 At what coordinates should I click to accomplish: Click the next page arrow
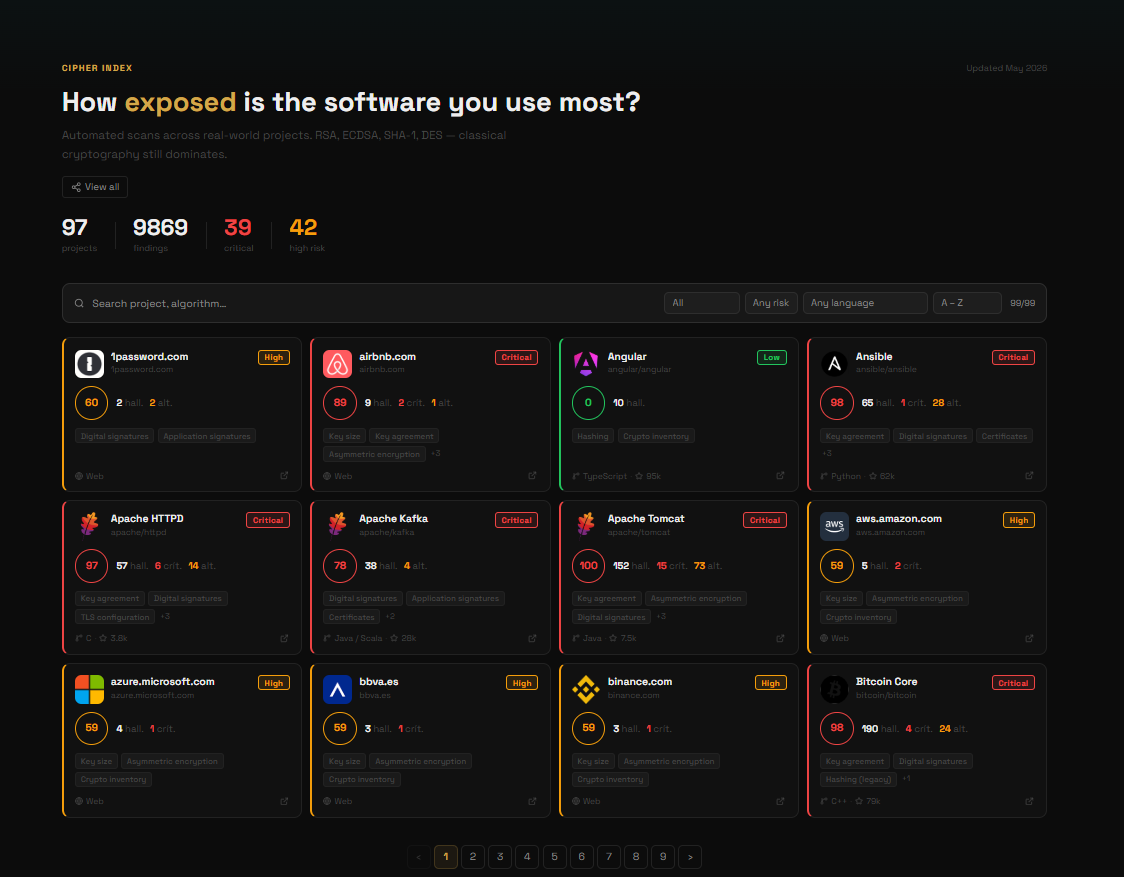pyautogui.click(x=690, y=856)
